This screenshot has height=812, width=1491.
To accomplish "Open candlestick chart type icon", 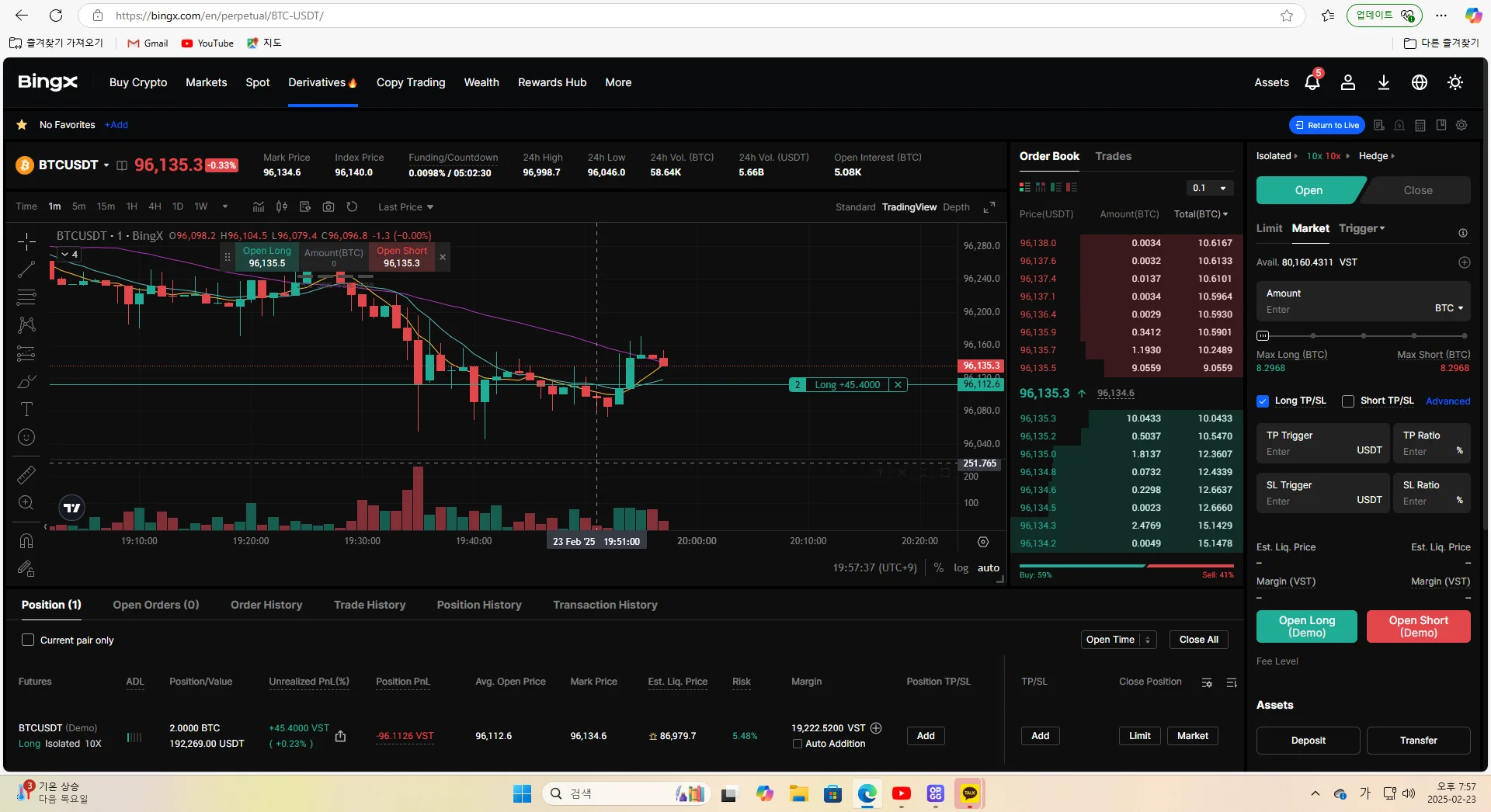I will pos(282,206).
